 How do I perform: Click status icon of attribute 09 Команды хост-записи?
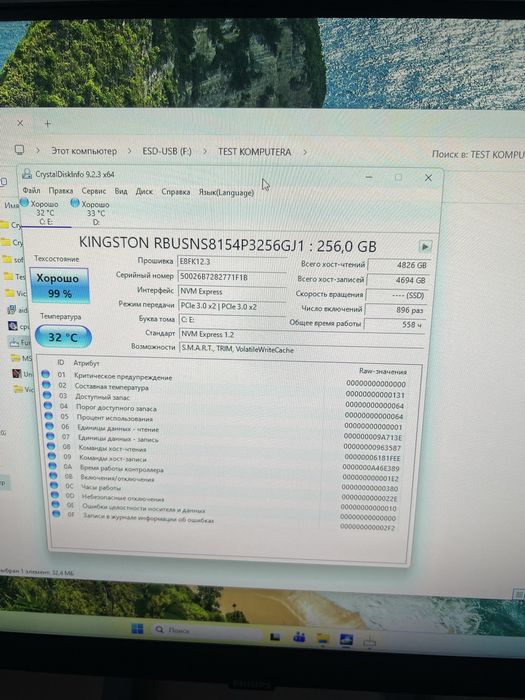[52, 456]
